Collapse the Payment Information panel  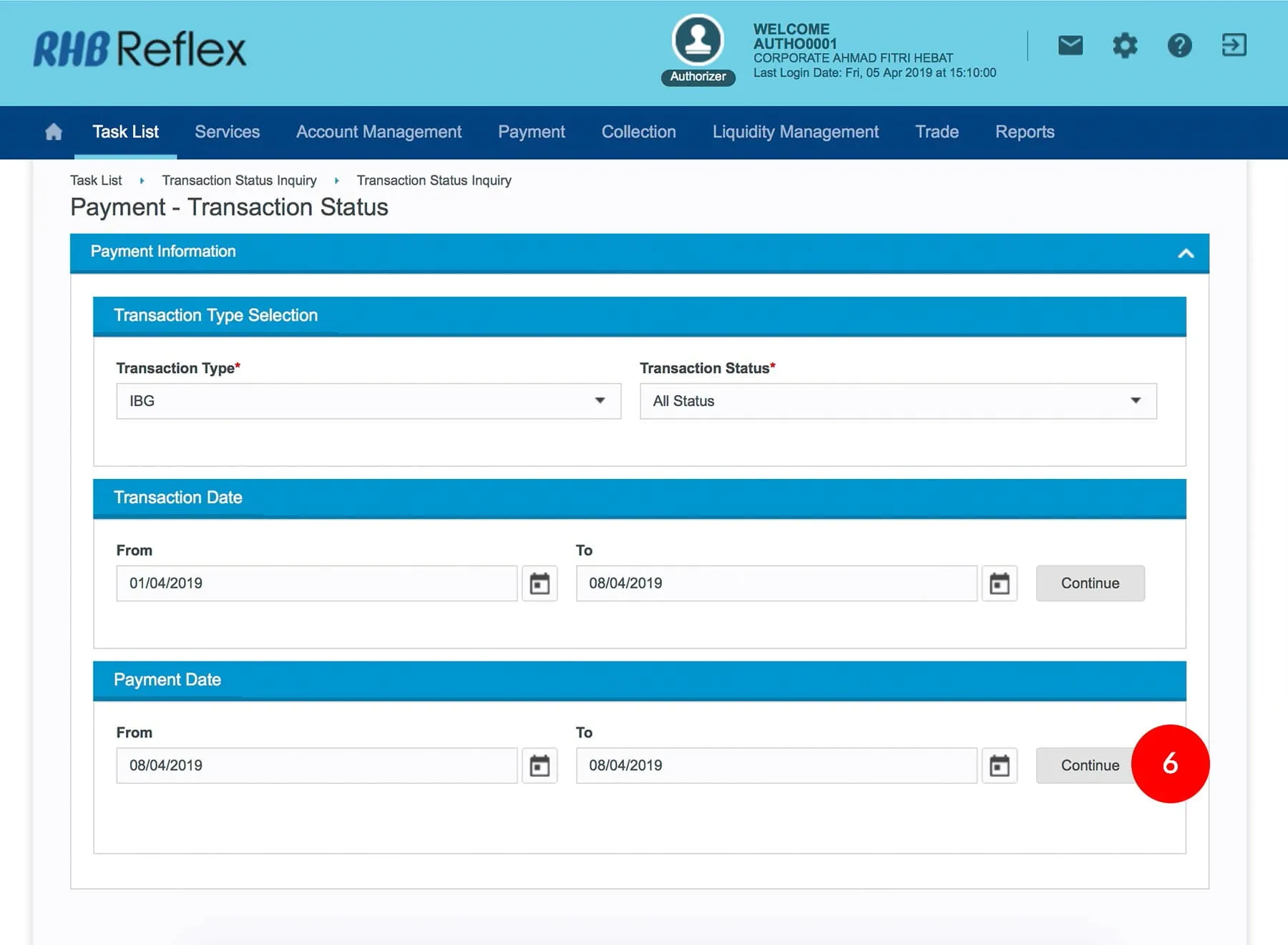[x=1186, y=253]
